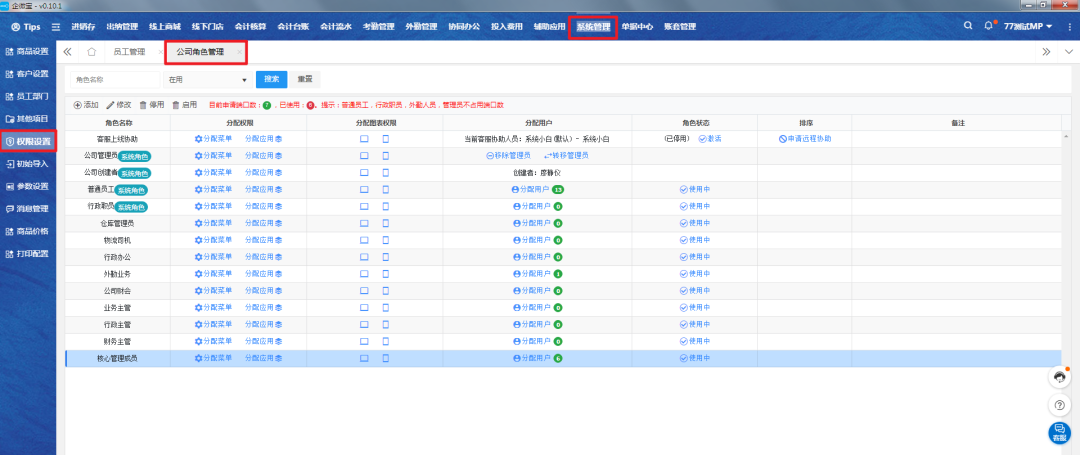Expand the tab list chevron at far right
The height and width of the screenshot is (455, 1080).
coord(1067,51)
